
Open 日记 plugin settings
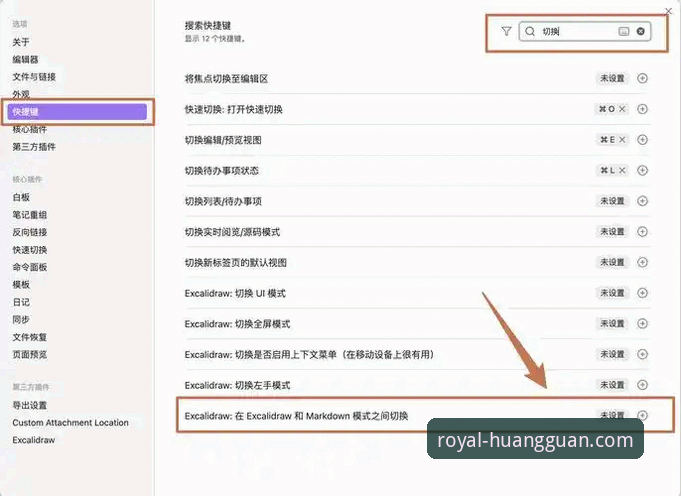tap(21, 302)
